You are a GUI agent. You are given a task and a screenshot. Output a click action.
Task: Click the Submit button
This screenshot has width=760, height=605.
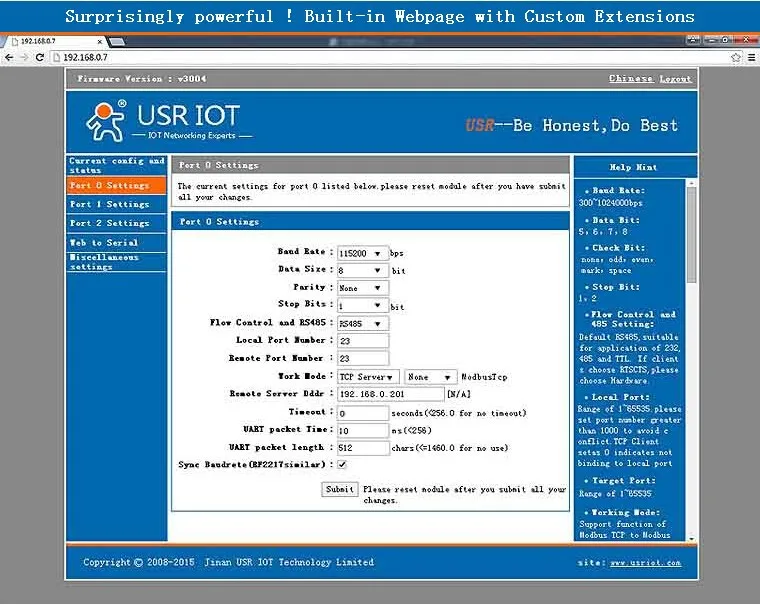pyautogui.click(x=340, y=489)
